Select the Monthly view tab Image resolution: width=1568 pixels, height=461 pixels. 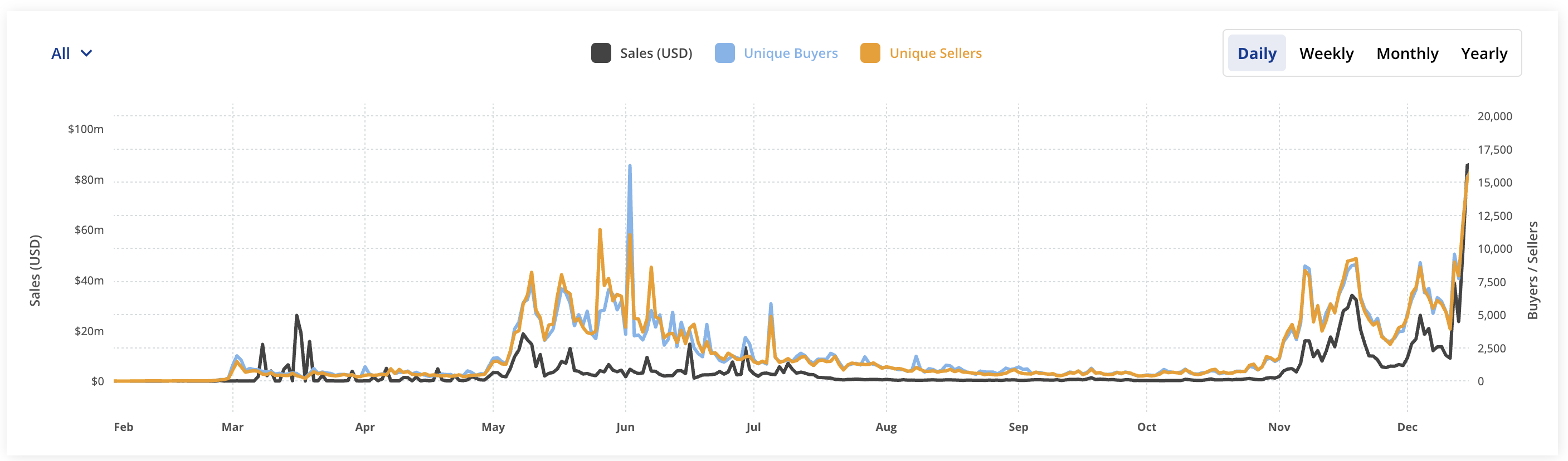coord(1408,53)
